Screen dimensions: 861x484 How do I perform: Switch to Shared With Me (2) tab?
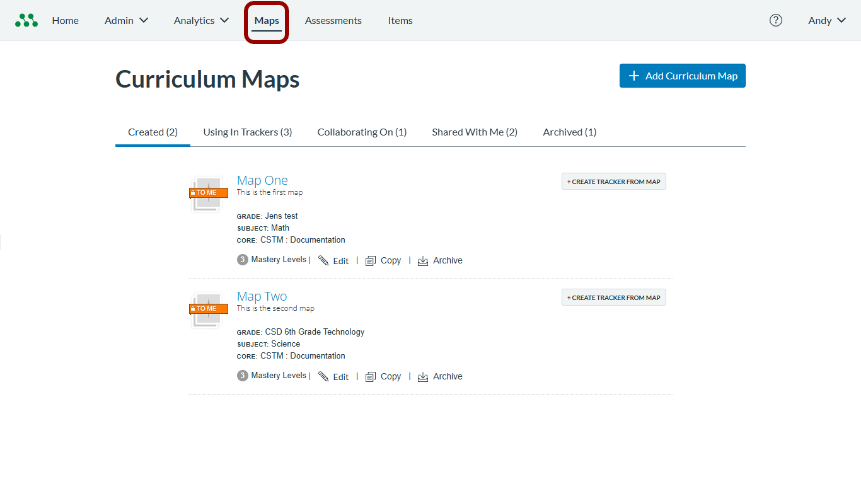coord(474,132)
